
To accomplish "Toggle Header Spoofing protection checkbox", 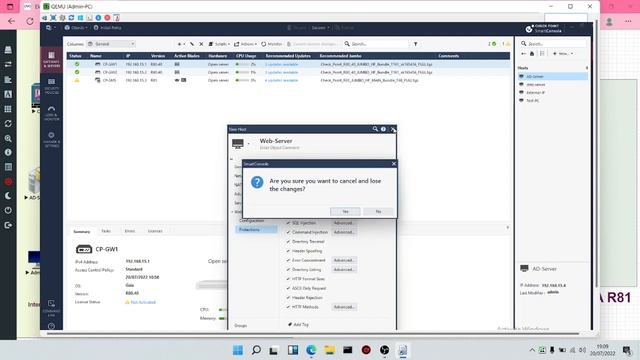I will [x=288, y=251].
